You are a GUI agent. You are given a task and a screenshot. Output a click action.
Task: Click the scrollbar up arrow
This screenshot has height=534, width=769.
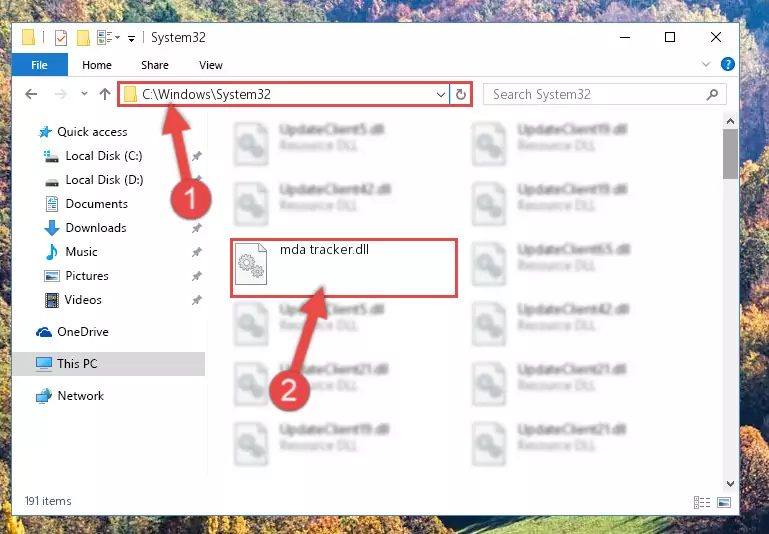click(x=730, y=121)
